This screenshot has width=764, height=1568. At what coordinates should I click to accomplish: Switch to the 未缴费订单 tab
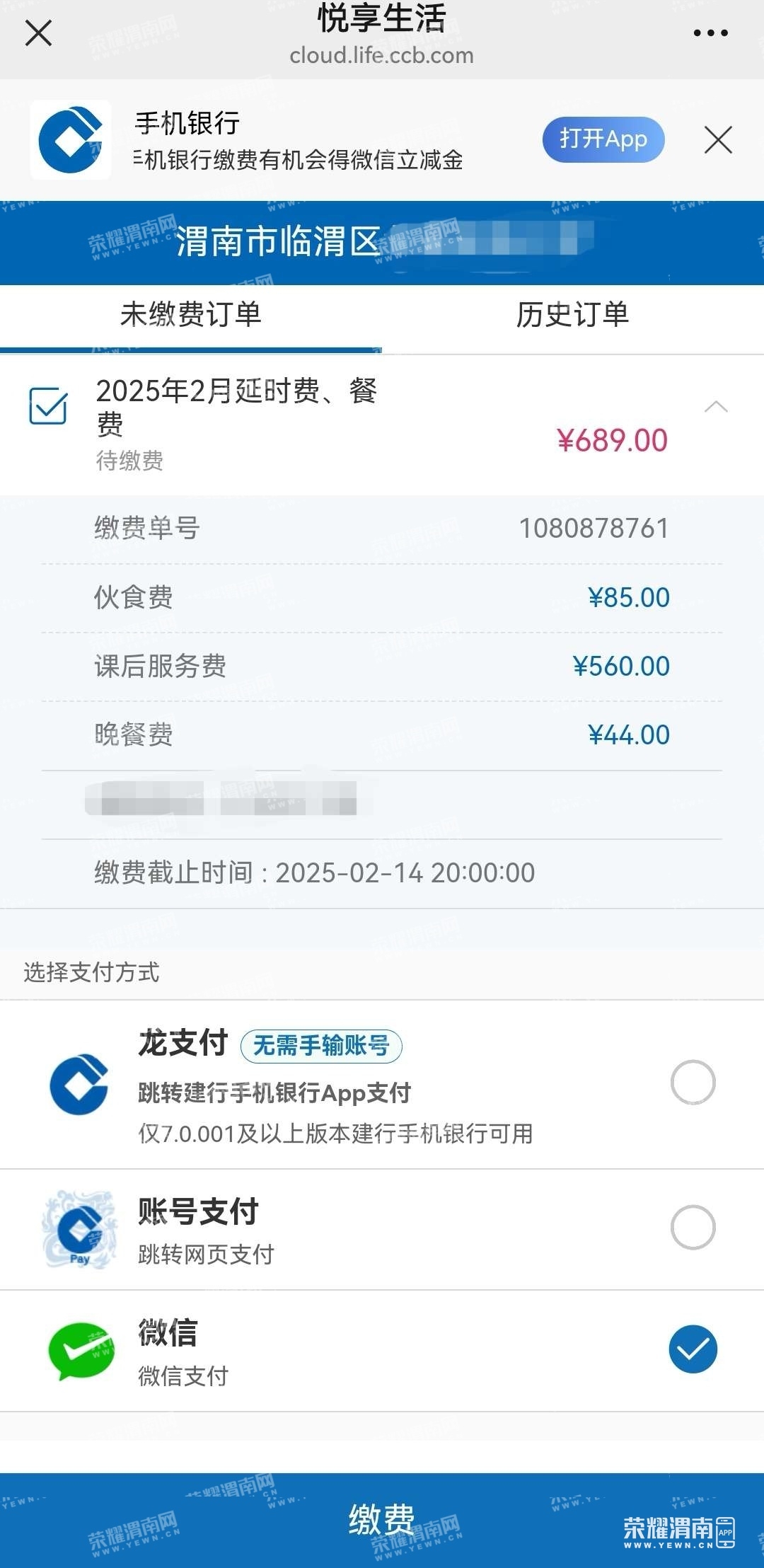coord(191,314)
